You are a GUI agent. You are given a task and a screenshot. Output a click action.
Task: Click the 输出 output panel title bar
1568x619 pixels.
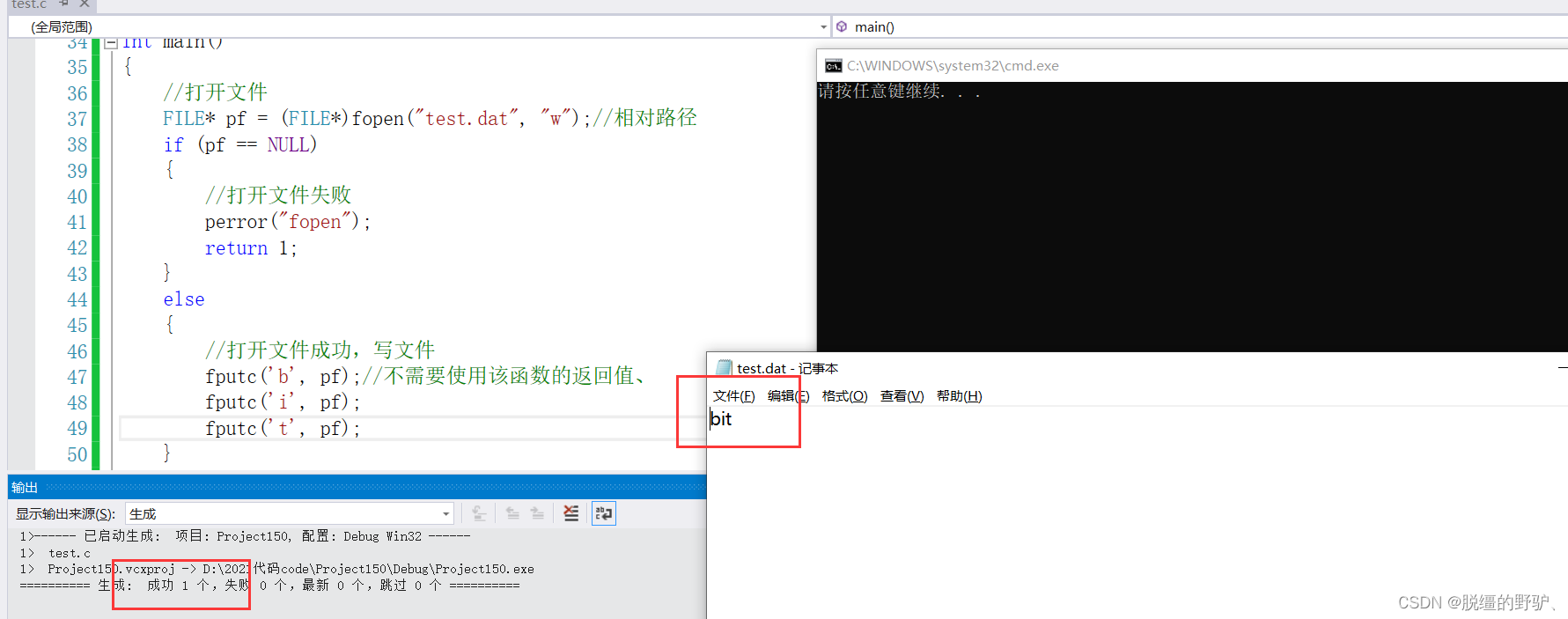pos(357,487)
